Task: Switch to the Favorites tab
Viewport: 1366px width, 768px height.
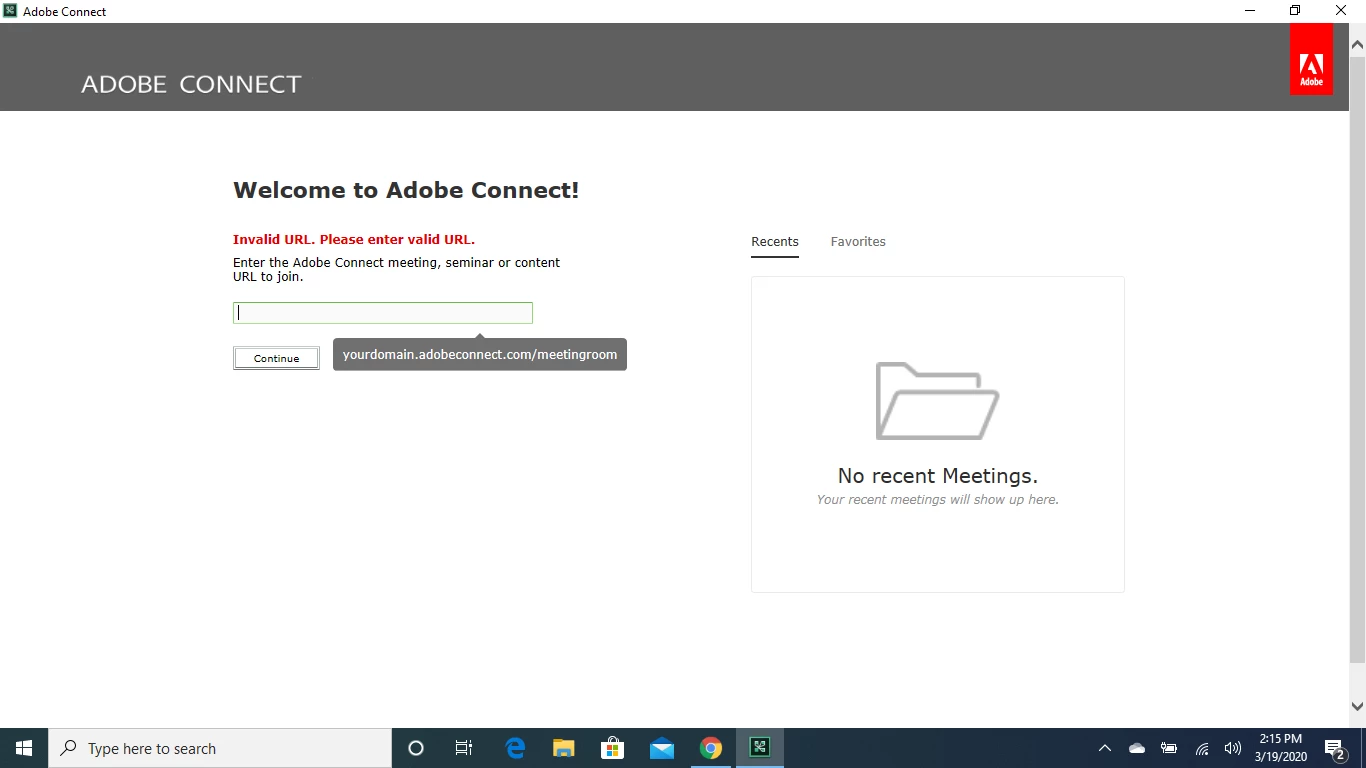Action: point(858,242)
